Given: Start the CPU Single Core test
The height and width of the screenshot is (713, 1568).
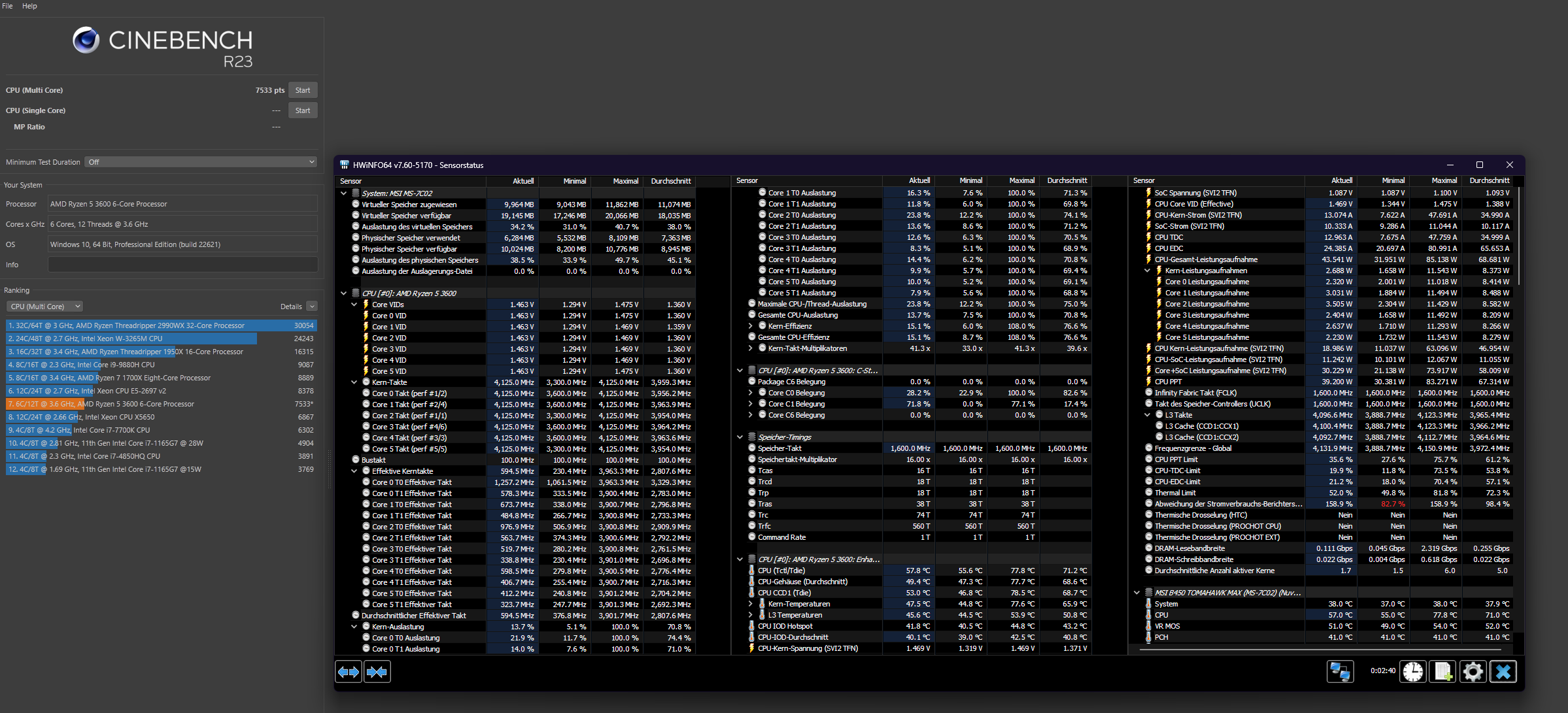Looking at the screenshot, I should click(x=303, y=110).
